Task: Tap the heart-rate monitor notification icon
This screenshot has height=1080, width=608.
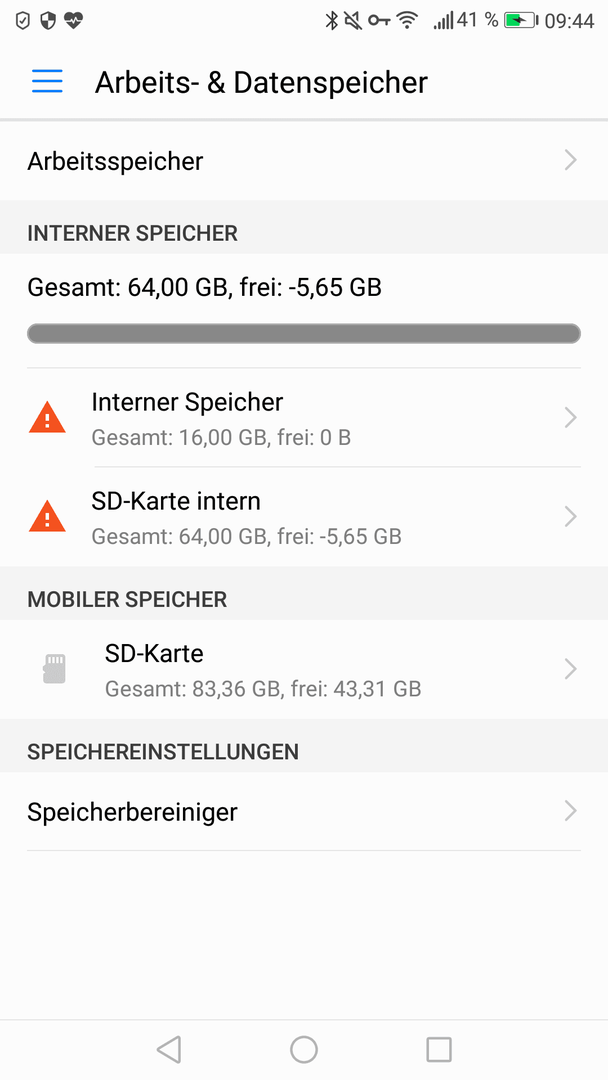Action: pyautogui.click(x=73, y=21)
